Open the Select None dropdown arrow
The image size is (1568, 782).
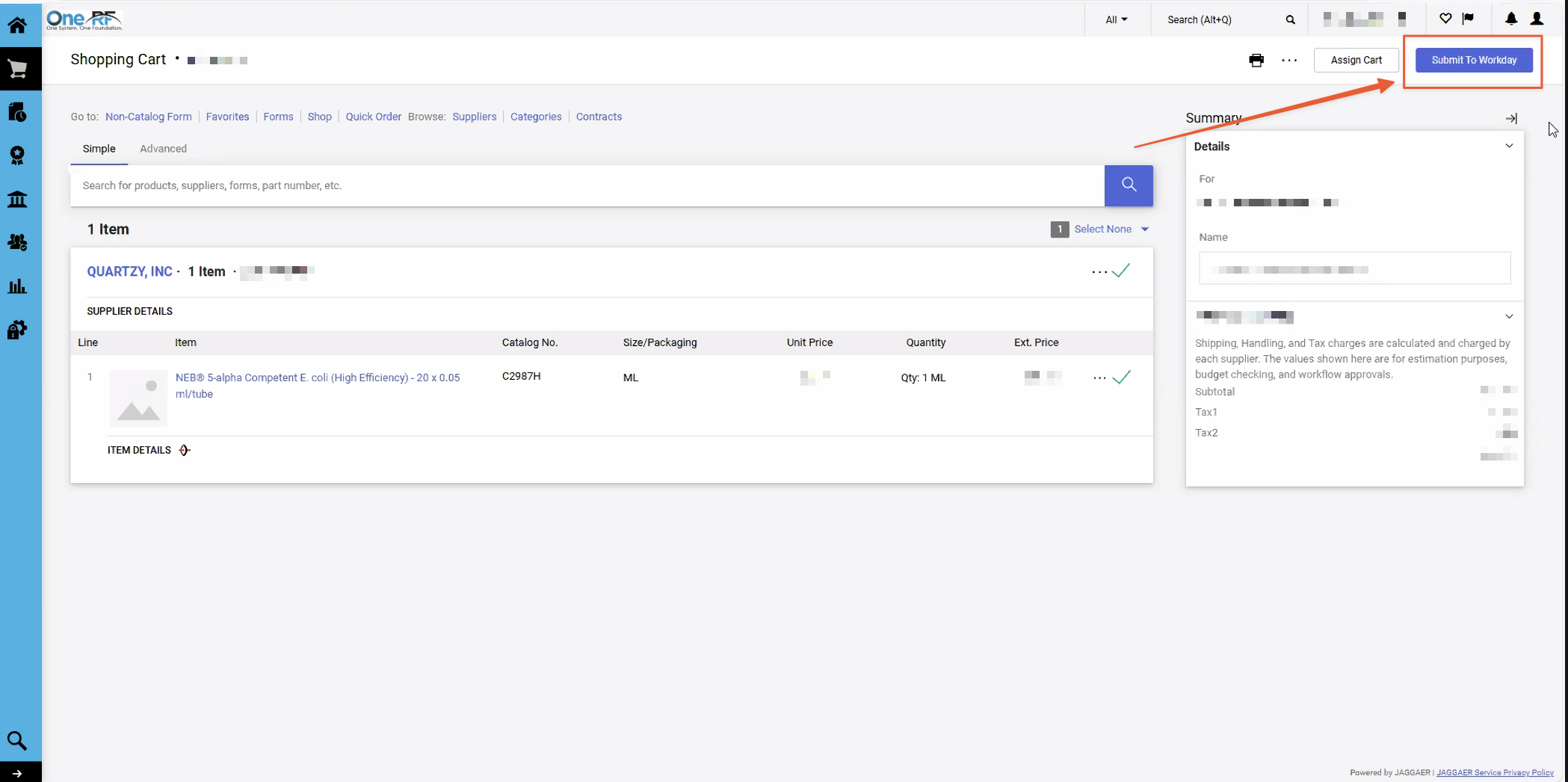[1145, 230]
